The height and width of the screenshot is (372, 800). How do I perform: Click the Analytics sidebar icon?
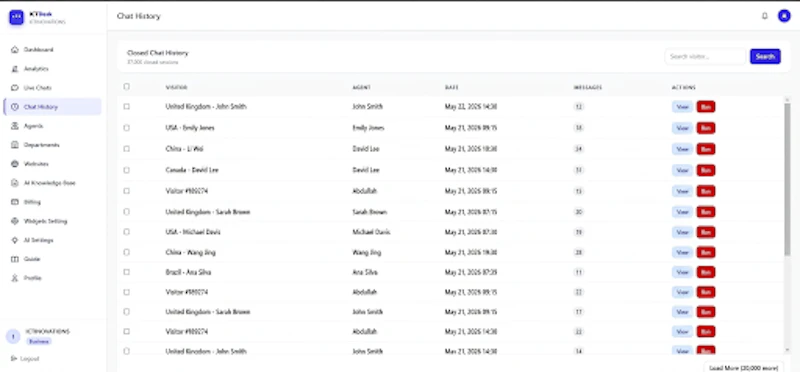pyautogui.click(x=15, y=69)
